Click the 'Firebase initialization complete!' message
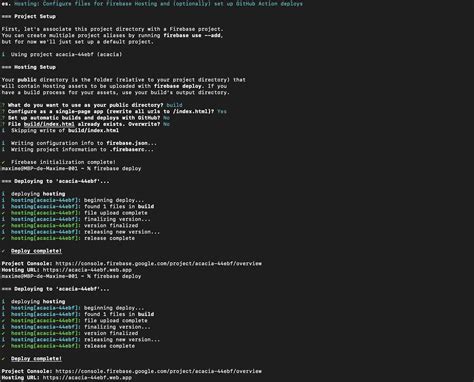 63,162
